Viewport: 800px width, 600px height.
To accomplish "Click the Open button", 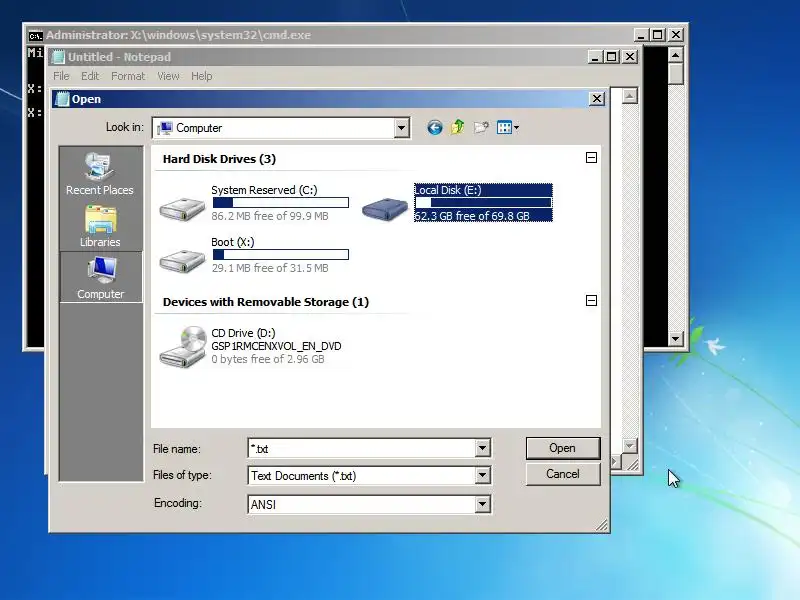I will tap(563, 448).
